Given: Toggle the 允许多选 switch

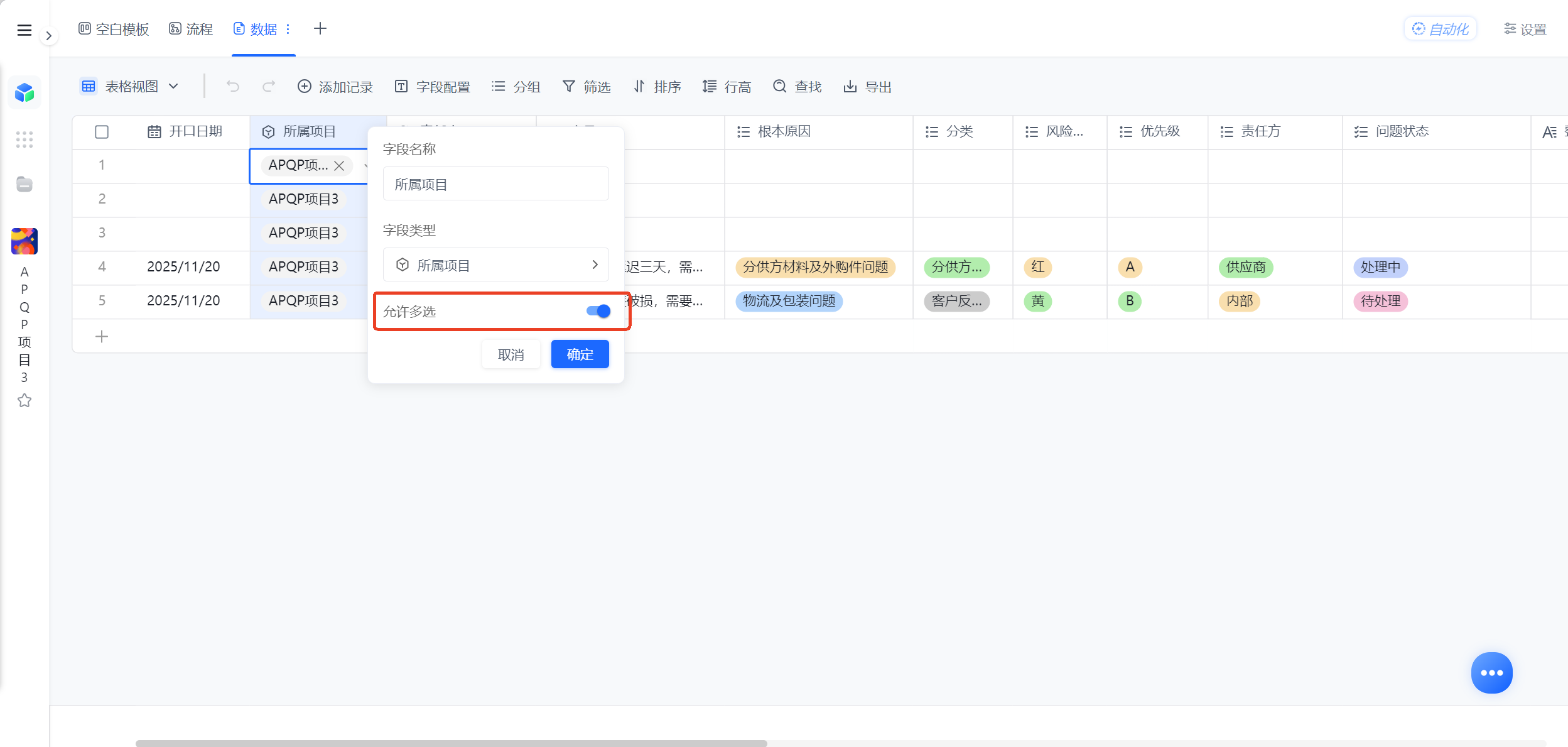Looking at the screenshot, I should point(598,311).
